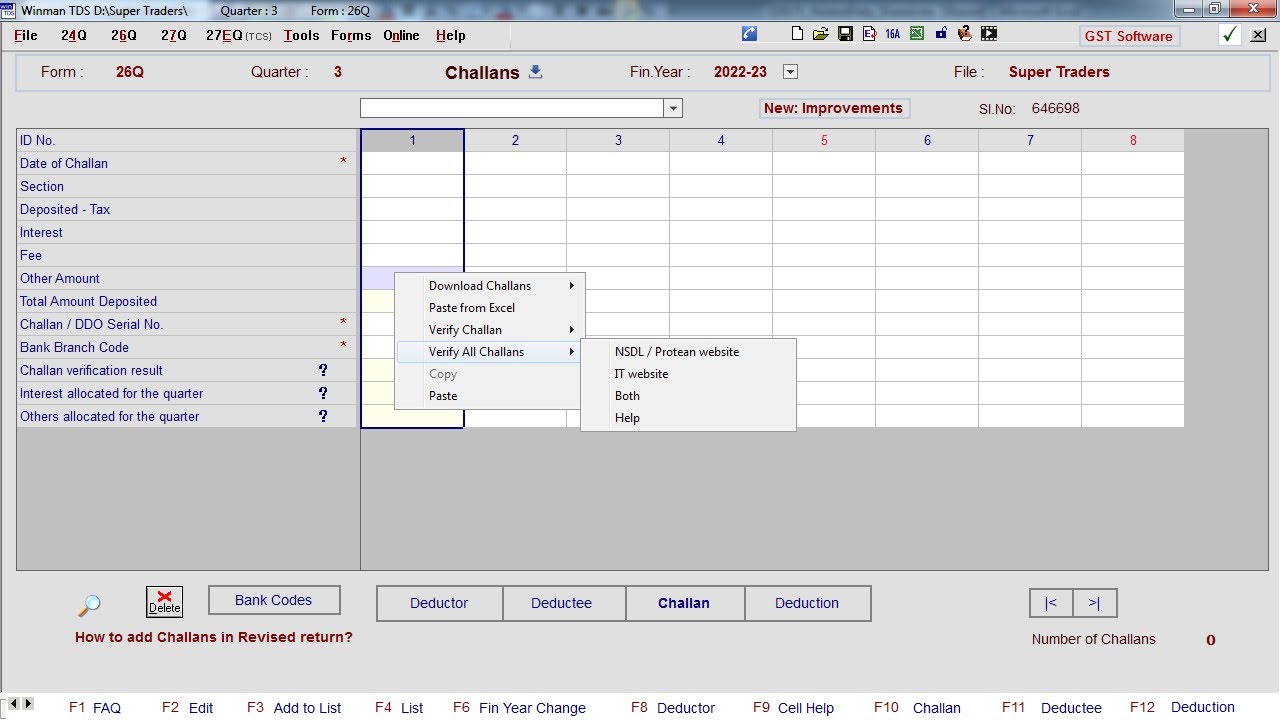Expand Download Challans submenu
The width and height of the screenshot is (1280, 720).
pyautogui.click(x=488, y=286)
